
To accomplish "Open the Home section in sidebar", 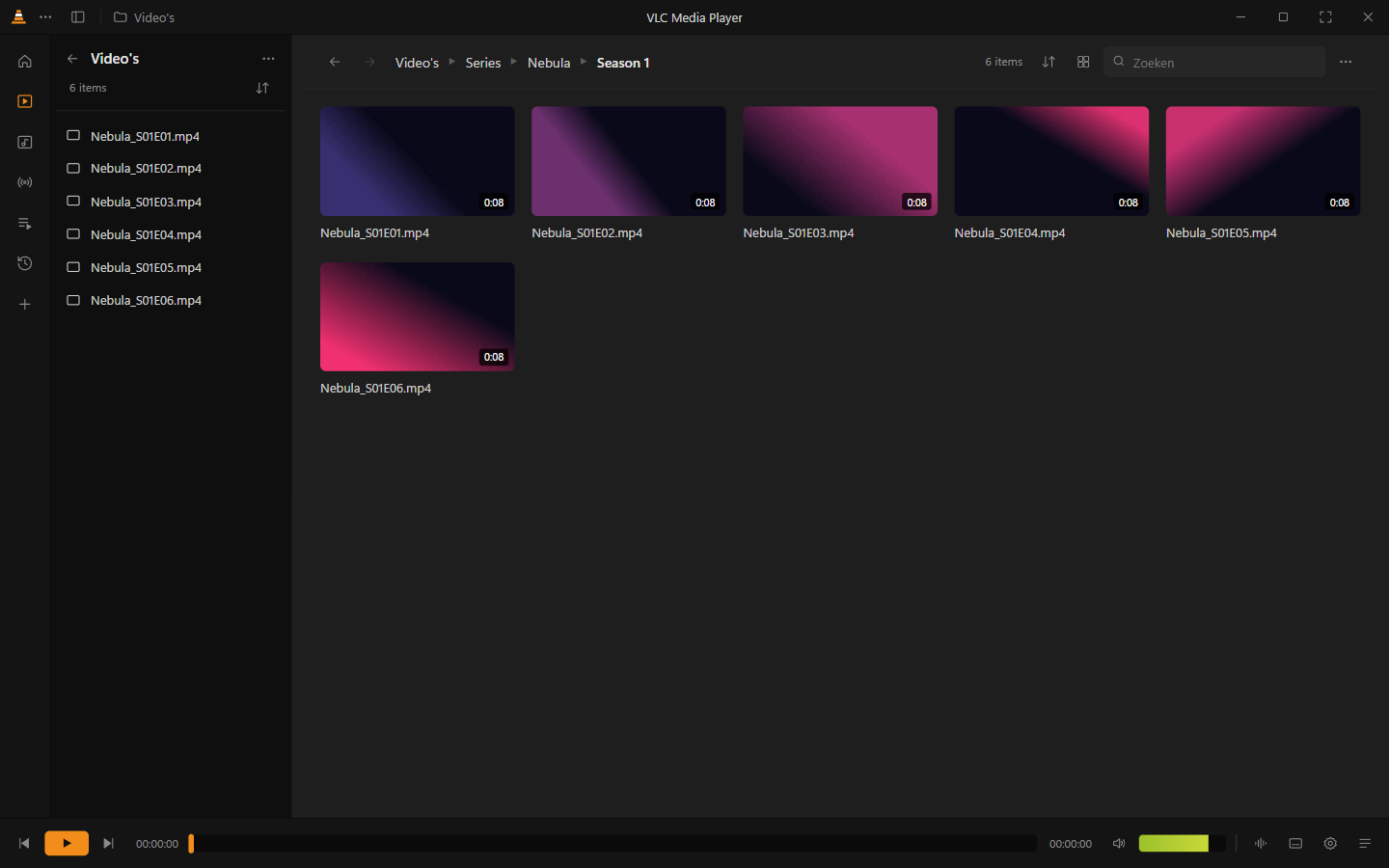I will point(25,62).
